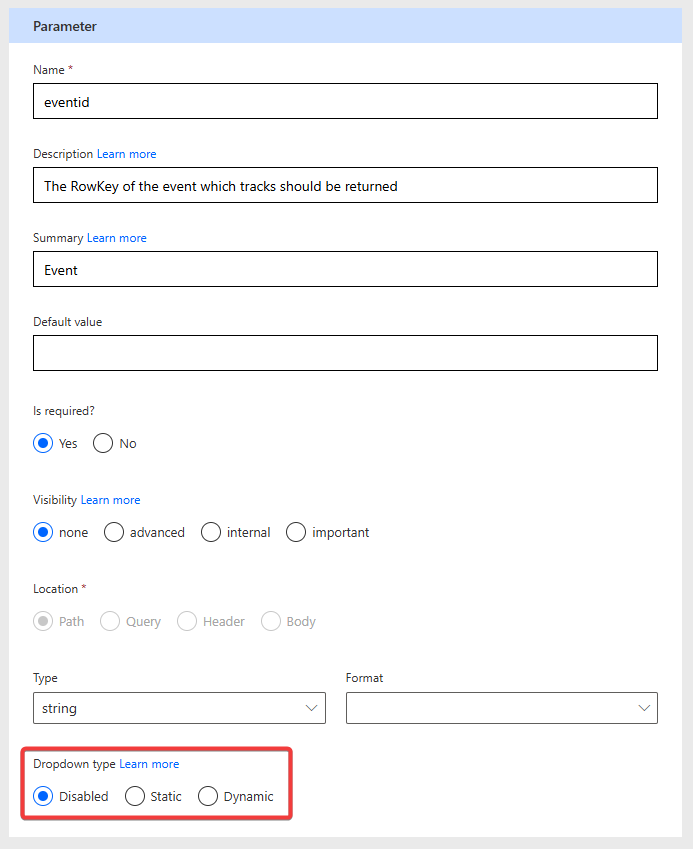Click the Summary field containing "Event"

(345, 269)
